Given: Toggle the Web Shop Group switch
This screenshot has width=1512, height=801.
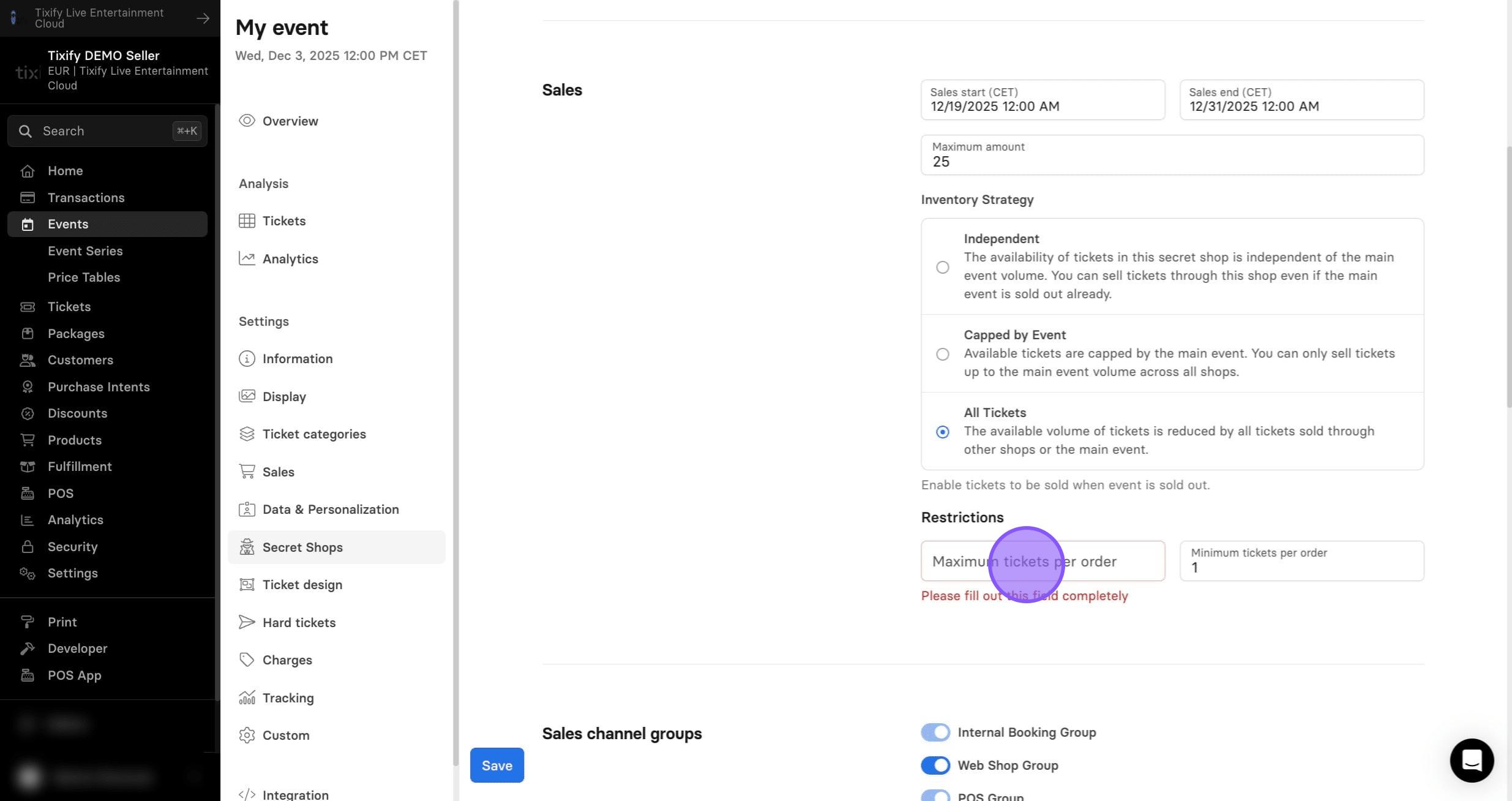Looking at the screenshot, I should click(x=935, y=765).
